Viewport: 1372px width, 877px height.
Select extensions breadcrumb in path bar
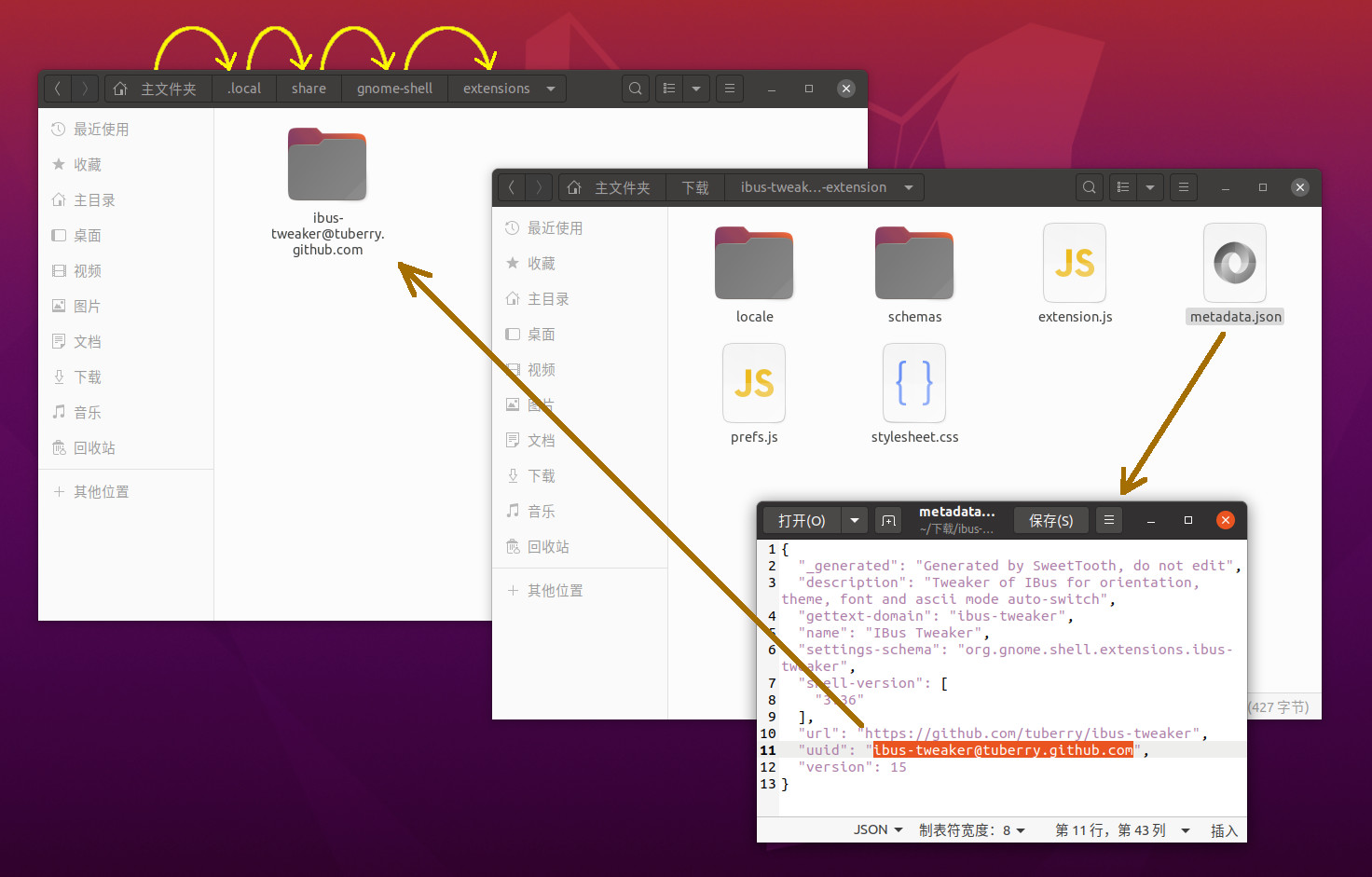[x=496, y=89]
